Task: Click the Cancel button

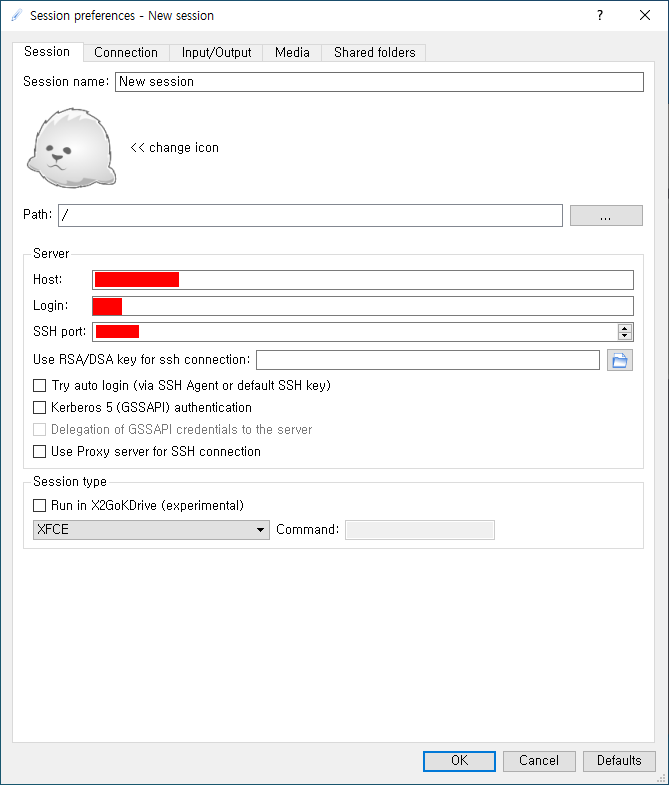Action: pos(539,761)
